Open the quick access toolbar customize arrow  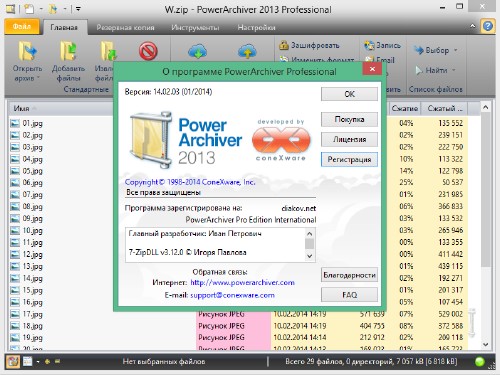pos(78,9)
